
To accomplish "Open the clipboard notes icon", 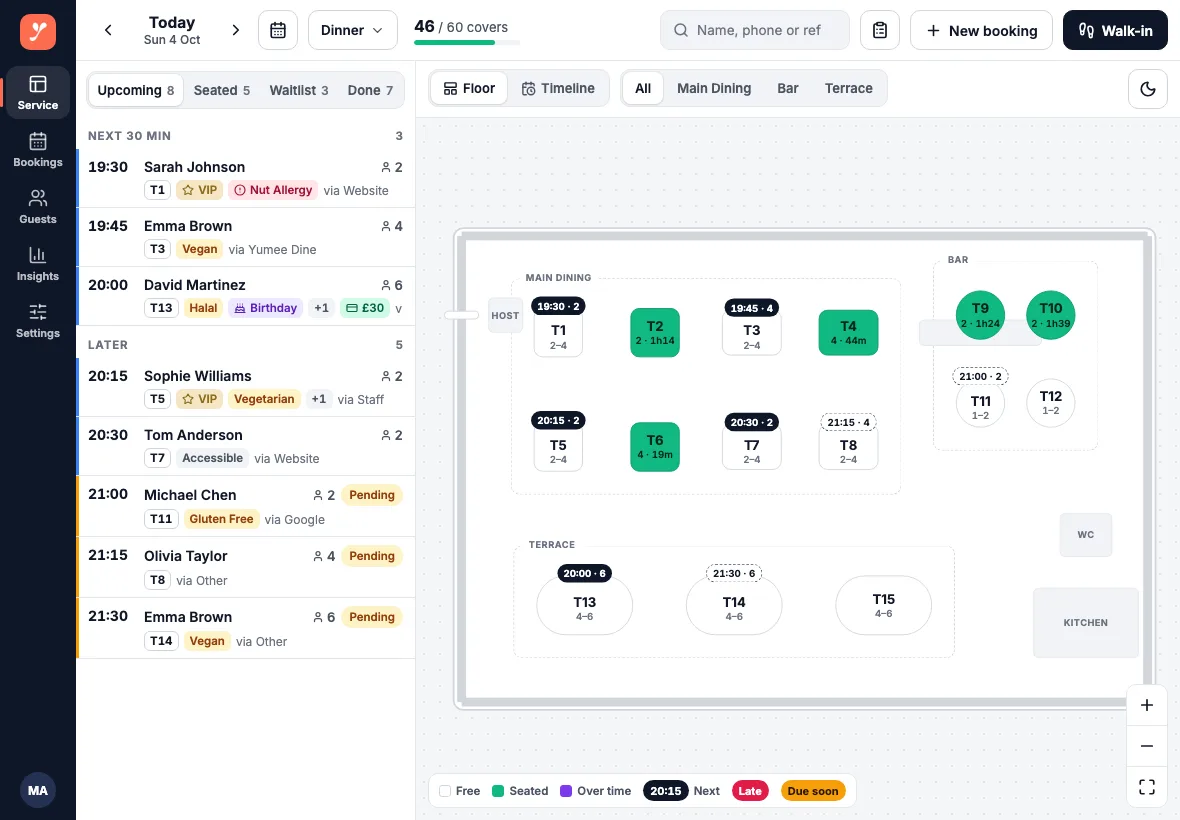I will [880, 30].
